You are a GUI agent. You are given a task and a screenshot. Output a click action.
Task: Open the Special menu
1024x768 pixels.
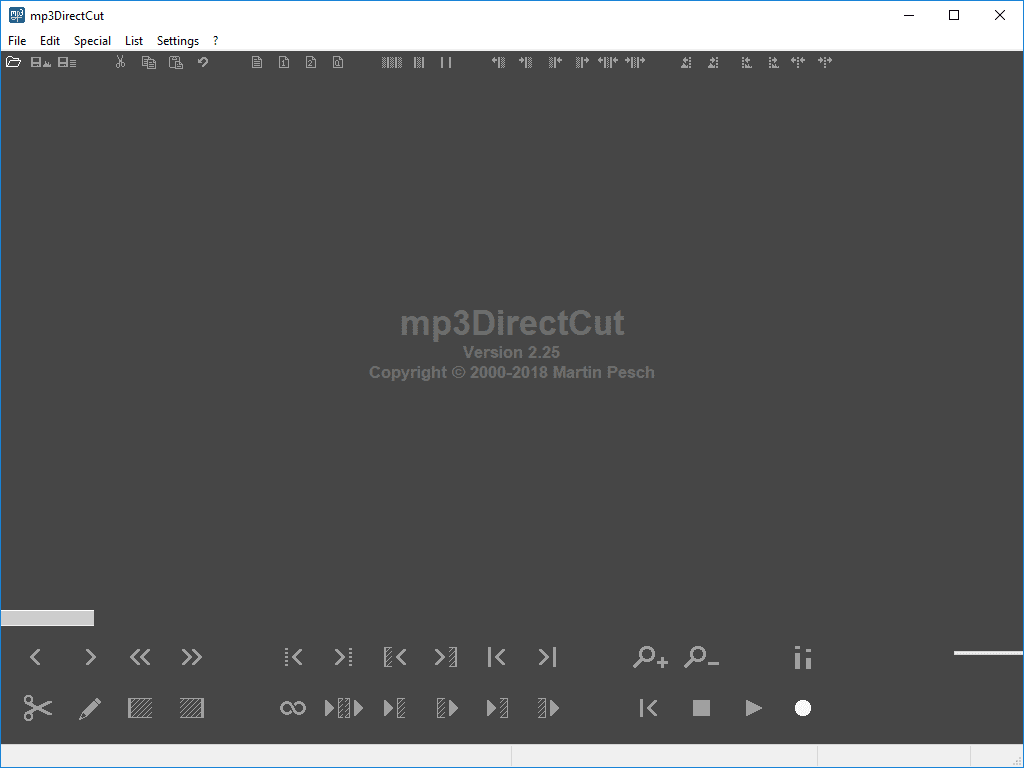[x=92, y=40]
